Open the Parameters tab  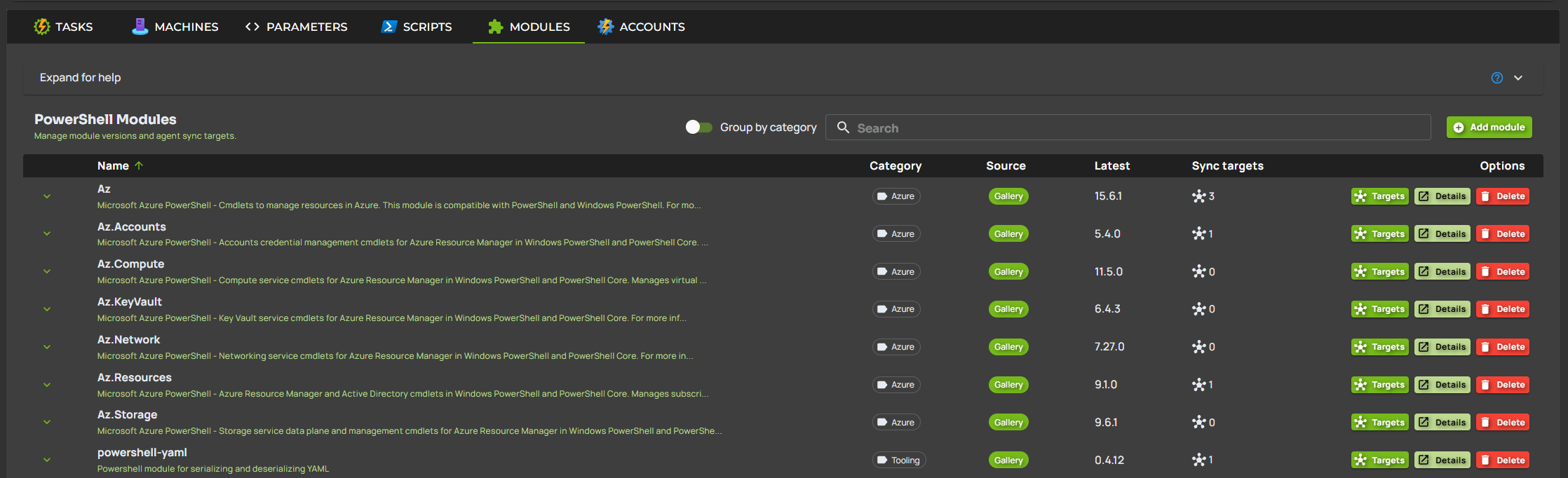(x=297, y=27)
